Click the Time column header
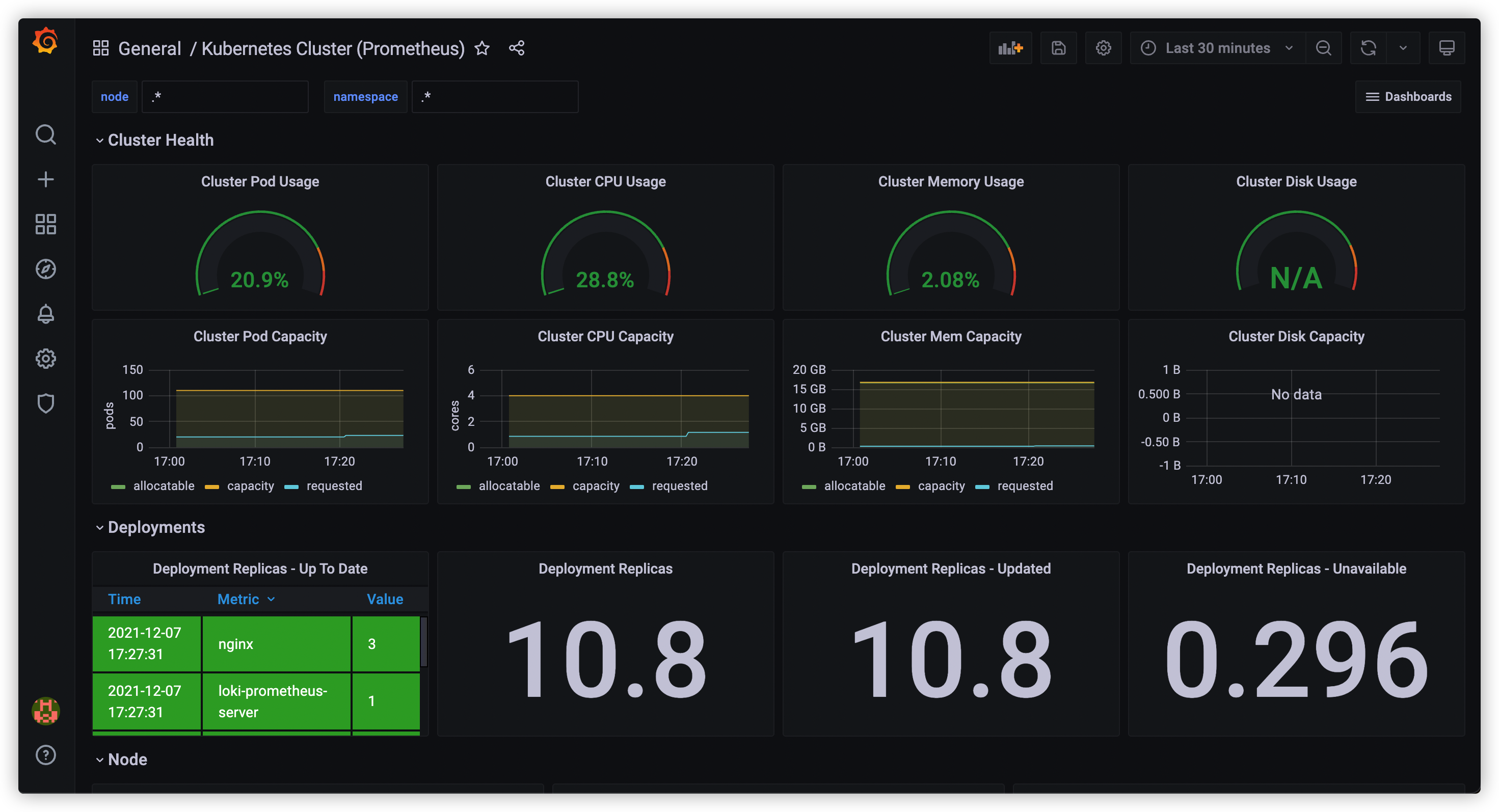The image size is (1499, 812). [x=124, y=599]
